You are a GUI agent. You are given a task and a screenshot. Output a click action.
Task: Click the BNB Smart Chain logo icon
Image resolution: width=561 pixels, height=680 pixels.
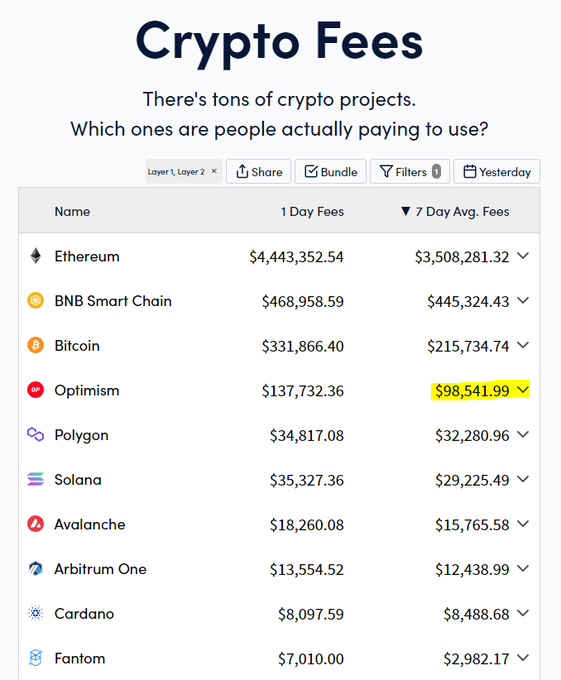point(36,301)
